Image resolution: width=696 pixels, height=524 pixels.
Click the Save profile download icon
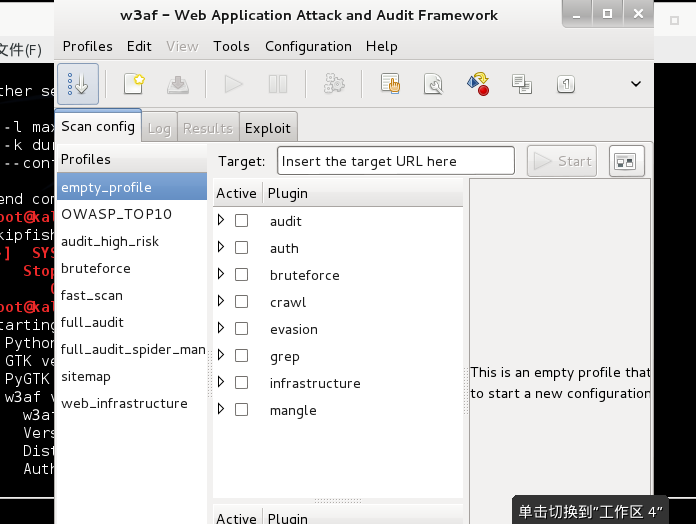pyautogui.click(x=178, y=84)
